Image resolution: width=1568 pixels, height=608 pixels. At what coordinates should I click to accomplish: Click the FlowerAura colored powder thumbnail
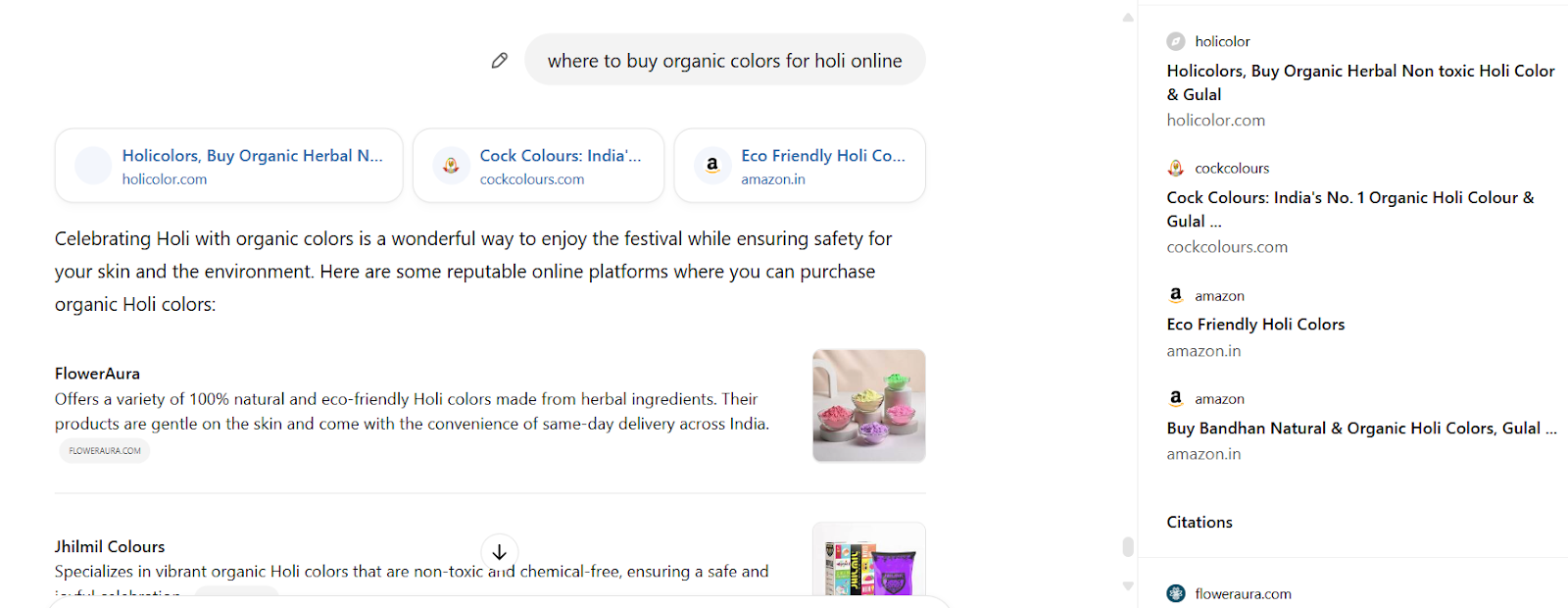click(x=869, y=406)
